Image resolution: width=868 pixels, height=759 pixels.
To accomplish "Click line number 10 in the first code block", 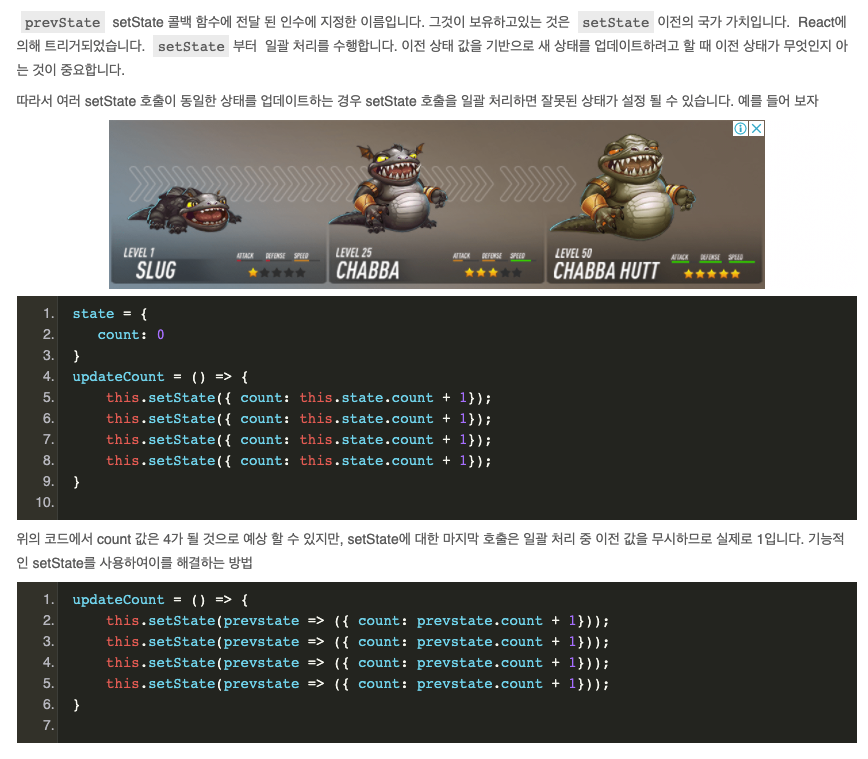I will (45, 503).
